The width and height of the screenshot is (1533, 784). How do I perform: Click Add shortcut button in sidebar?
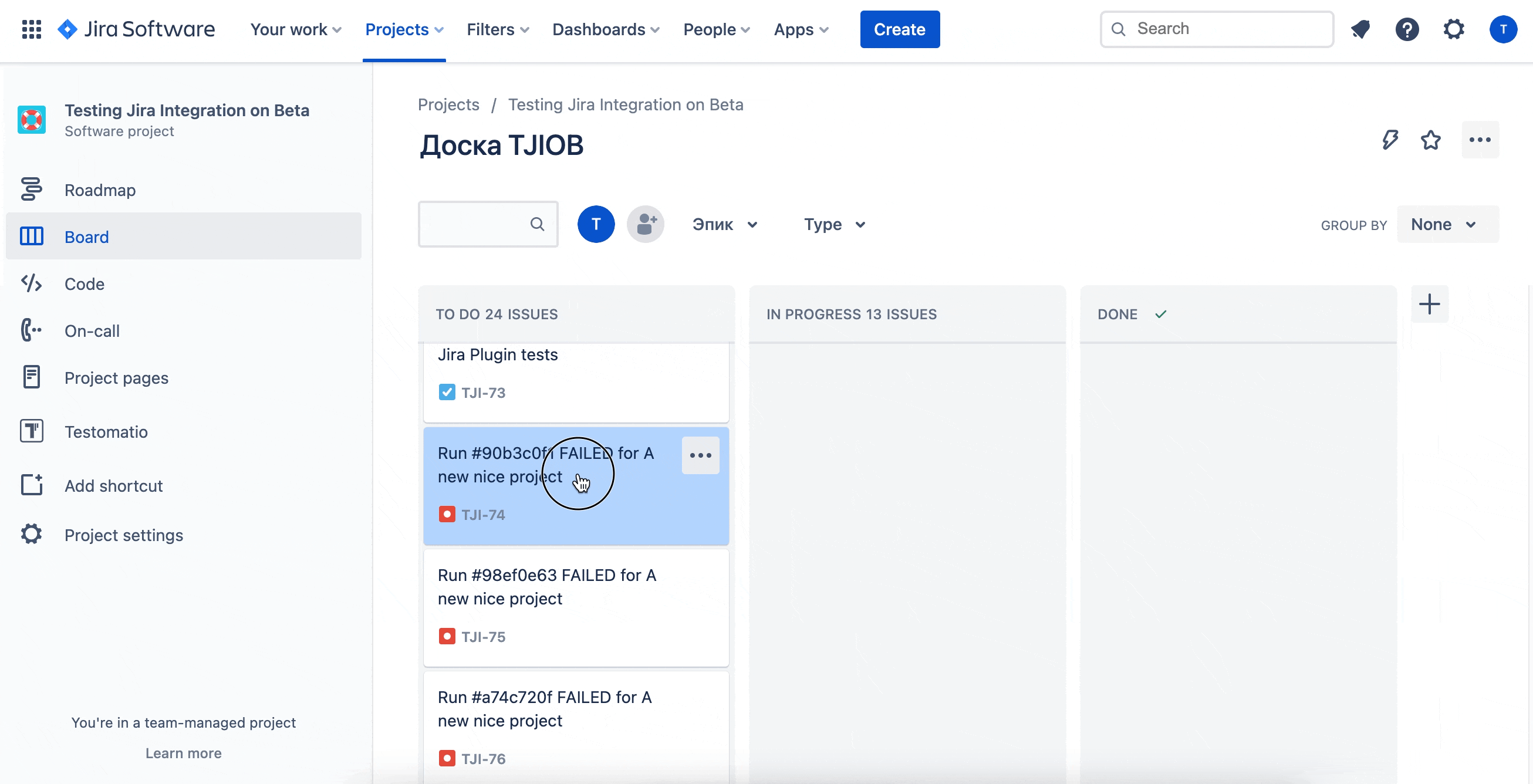pos(113,485)
